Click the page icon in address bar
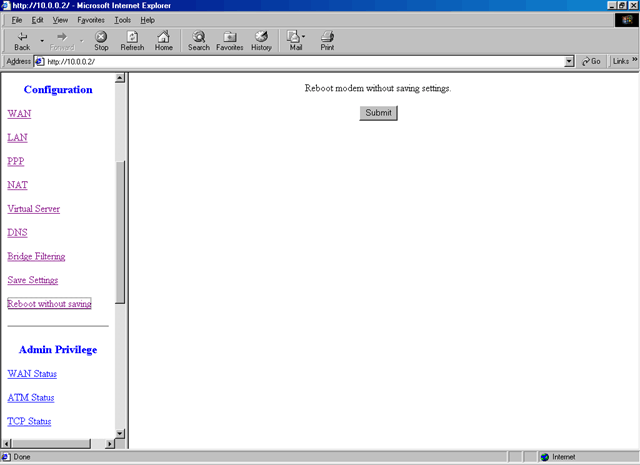This screenshot has height=465, width=640. coord(40,62)
